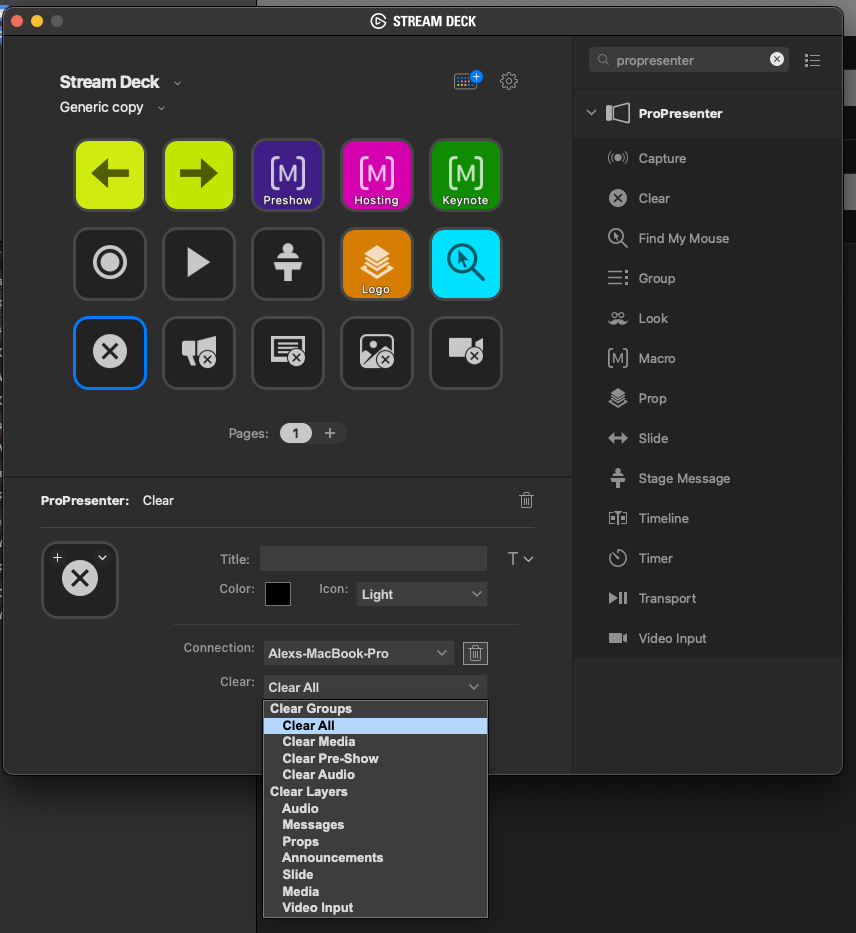The width and height of the screenshot is (856, 933).
Task: Open the black Color swatch picker
Action: click(x=278, y=594)
